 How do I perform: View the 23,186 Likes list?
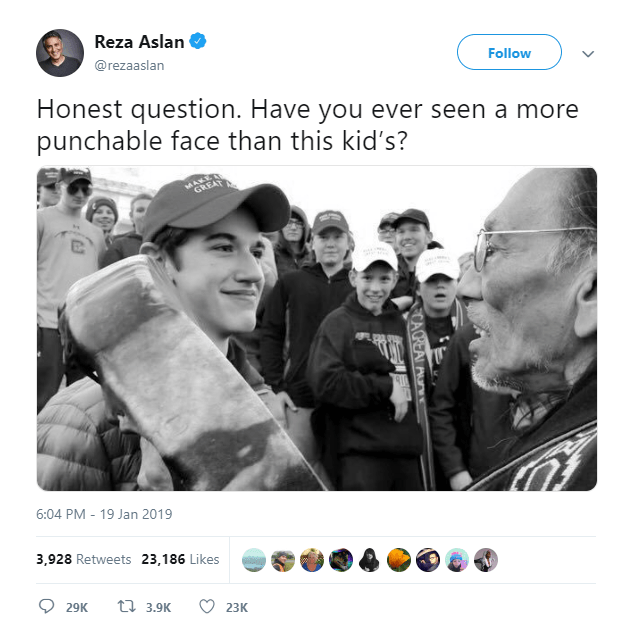pos(180,559)
